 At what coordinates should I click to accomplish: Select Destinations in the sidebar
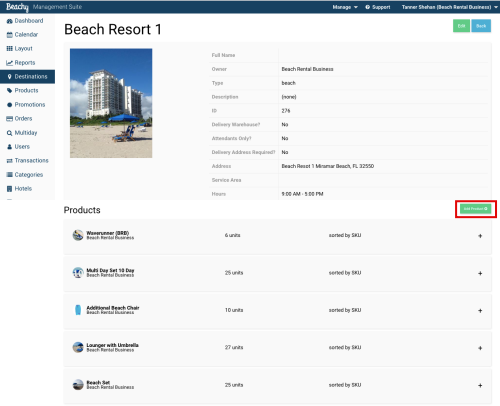tap(27, 77)
